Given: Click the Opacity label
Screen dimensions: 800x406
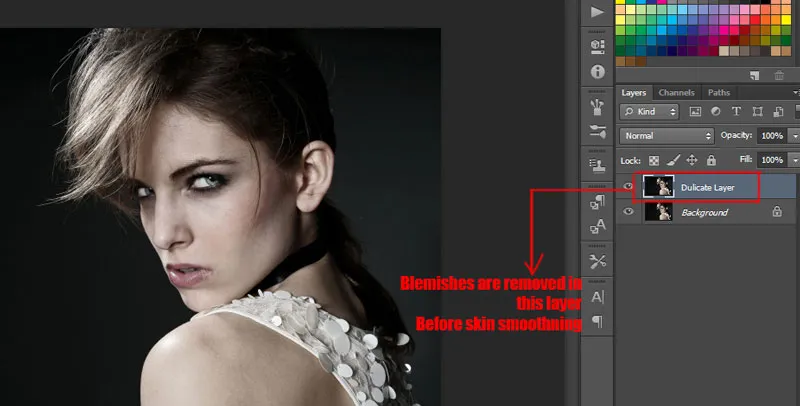Looking at the screenshot, I should 736,135.
